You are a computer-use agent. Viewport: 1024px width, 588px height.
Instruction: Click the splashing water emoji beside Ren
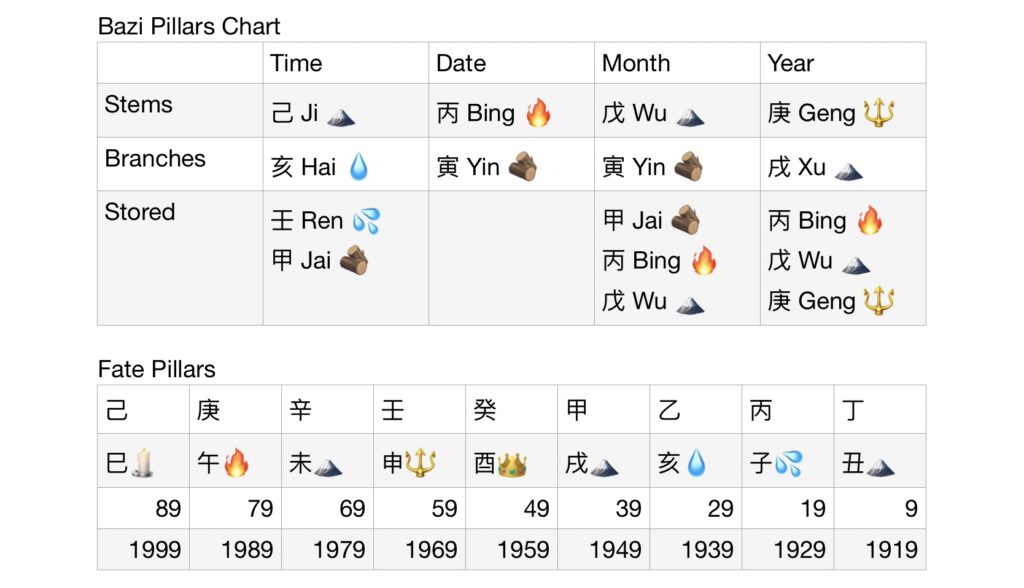tap(366, 221)
